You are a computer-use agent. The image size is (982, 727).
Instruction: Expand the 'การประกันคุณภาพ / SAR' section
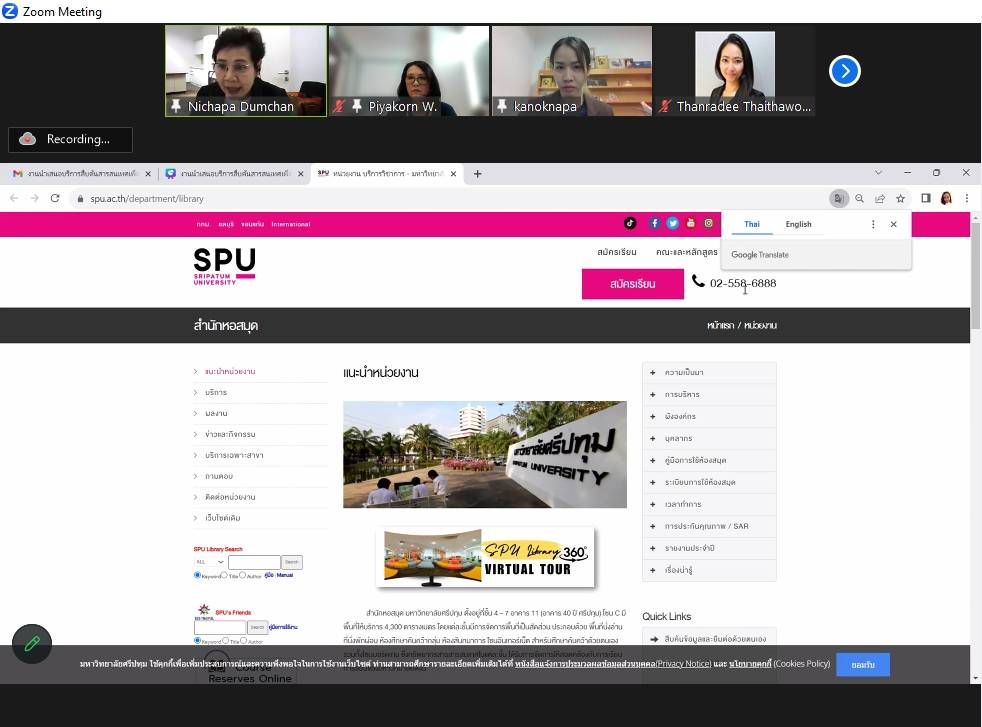pos(708,526)
